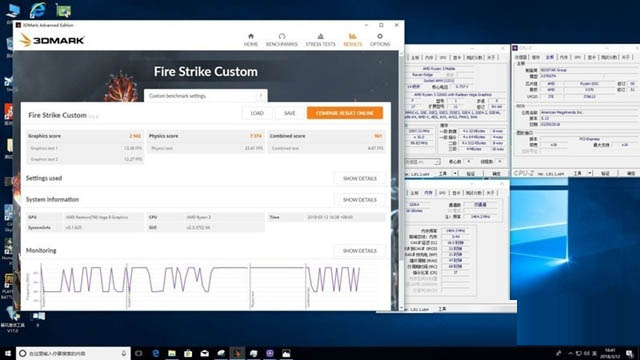
Task: Expand the Custom benchmark settings chevron
Action: point(261,96)
